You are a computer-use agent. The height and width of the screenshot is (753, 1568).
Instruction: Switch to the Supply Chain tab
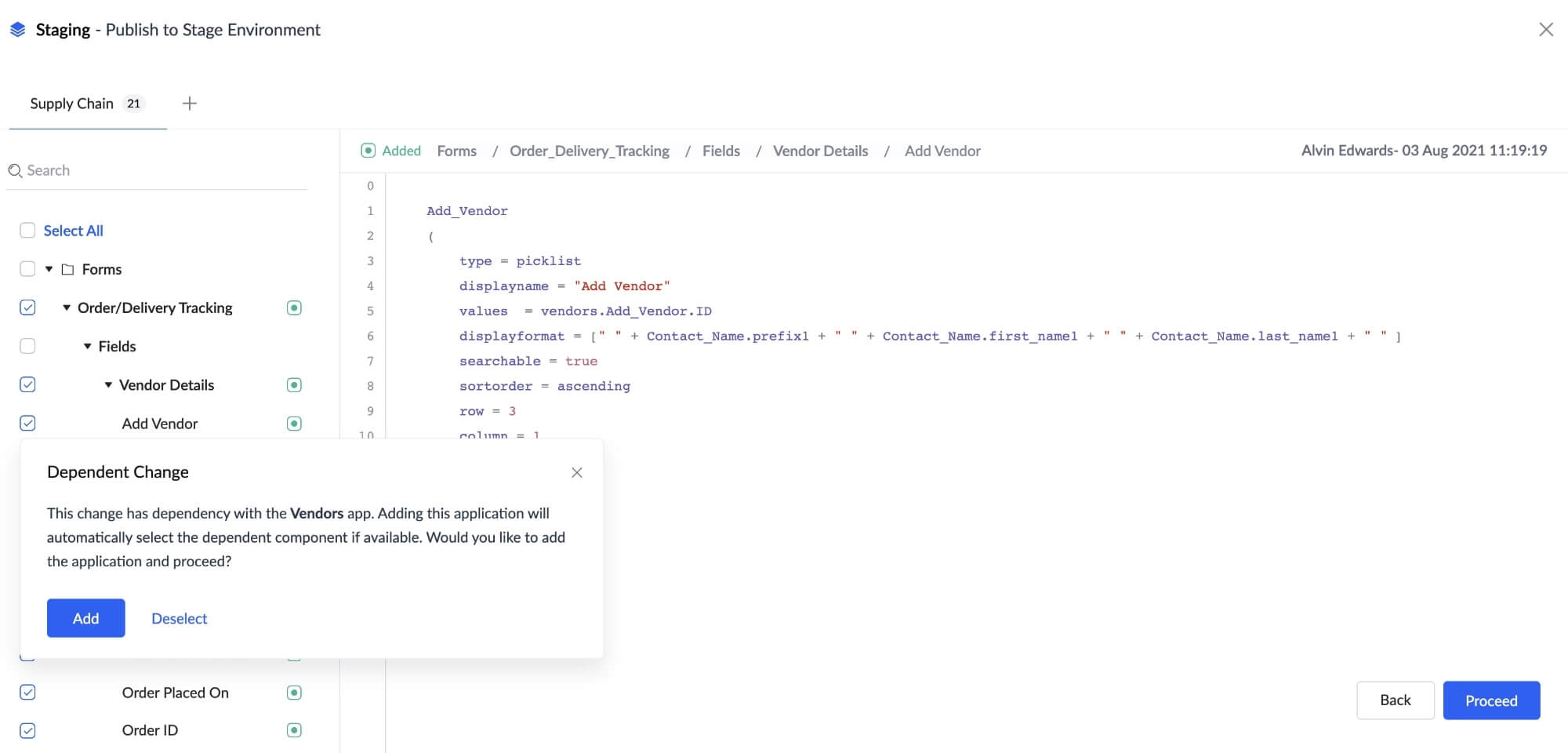point(72,104)
